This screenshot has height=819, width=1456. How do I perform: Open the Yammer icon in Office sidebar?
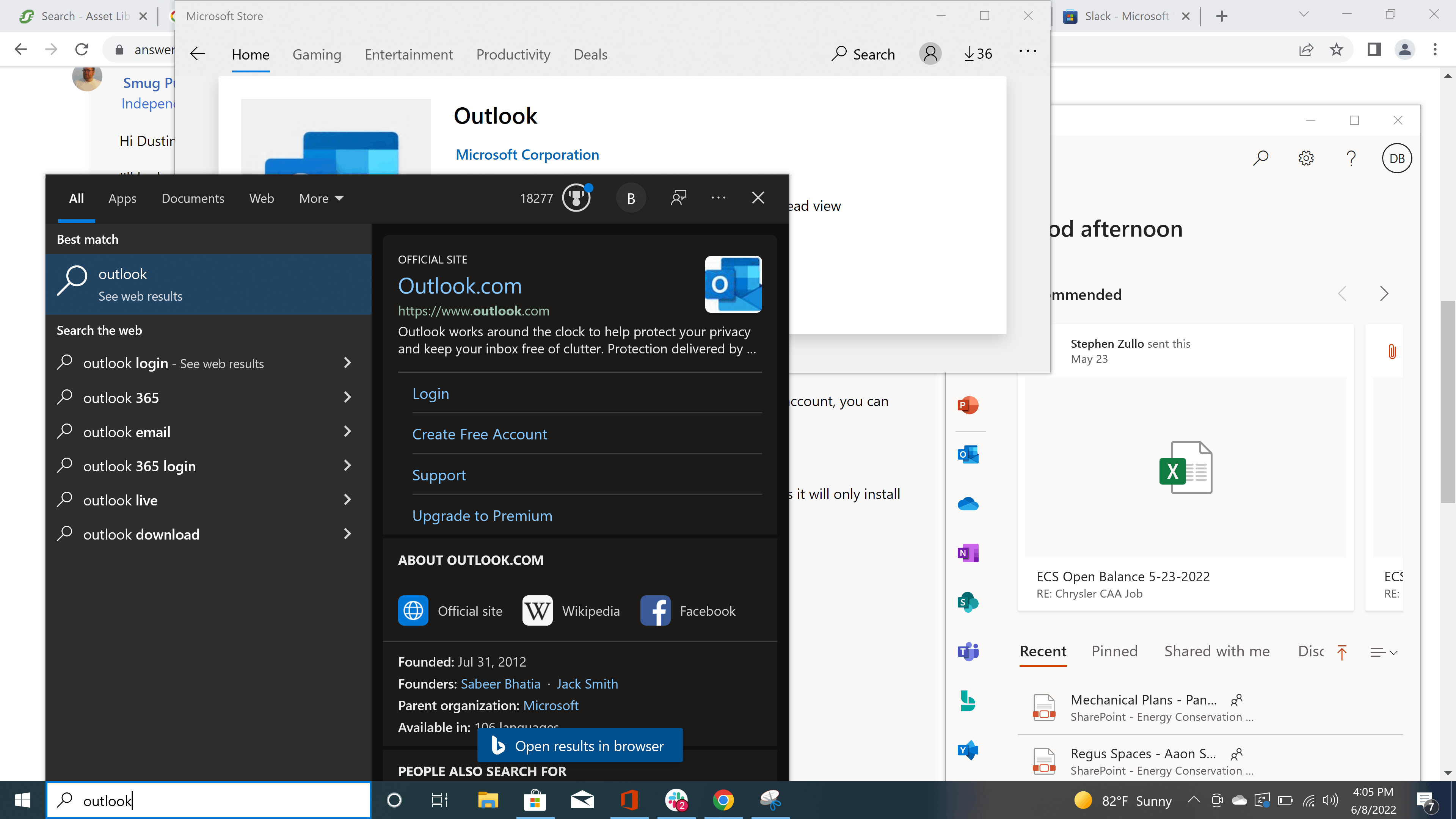pyautogui.click(x=968, y=751)
